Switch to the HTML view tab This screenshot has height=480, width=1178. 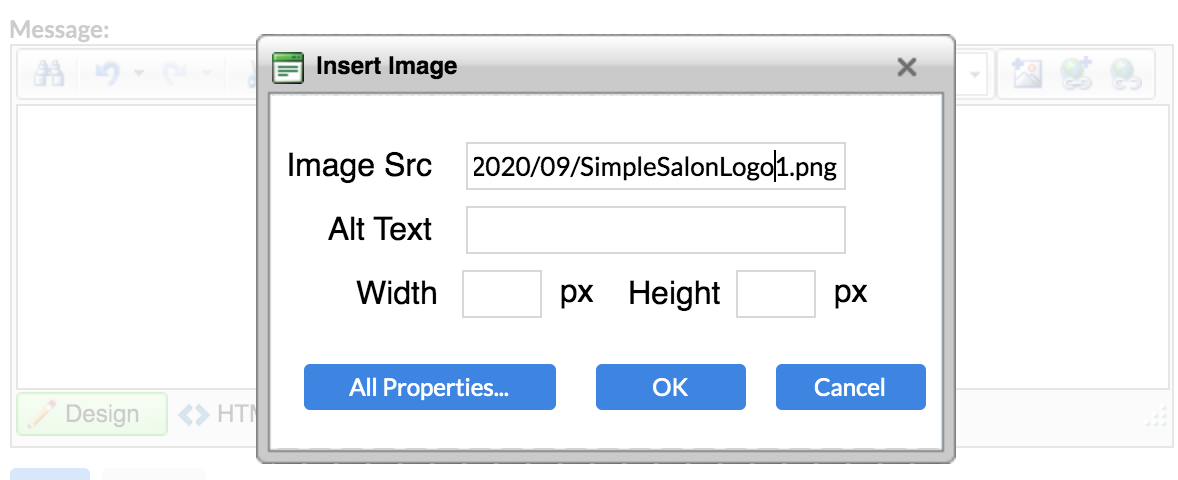tap(218, 414)
